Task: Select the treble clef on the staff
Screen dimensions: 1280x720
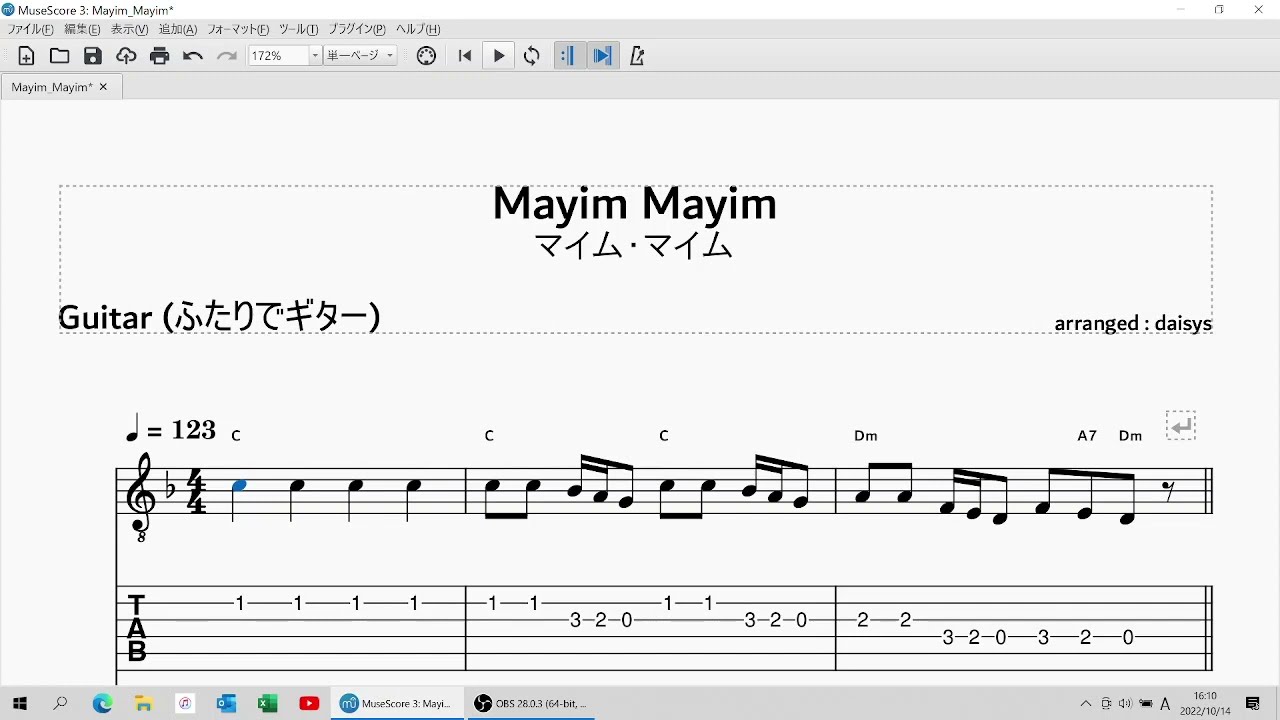Action: pyautogui.click(x=143, y=495)
